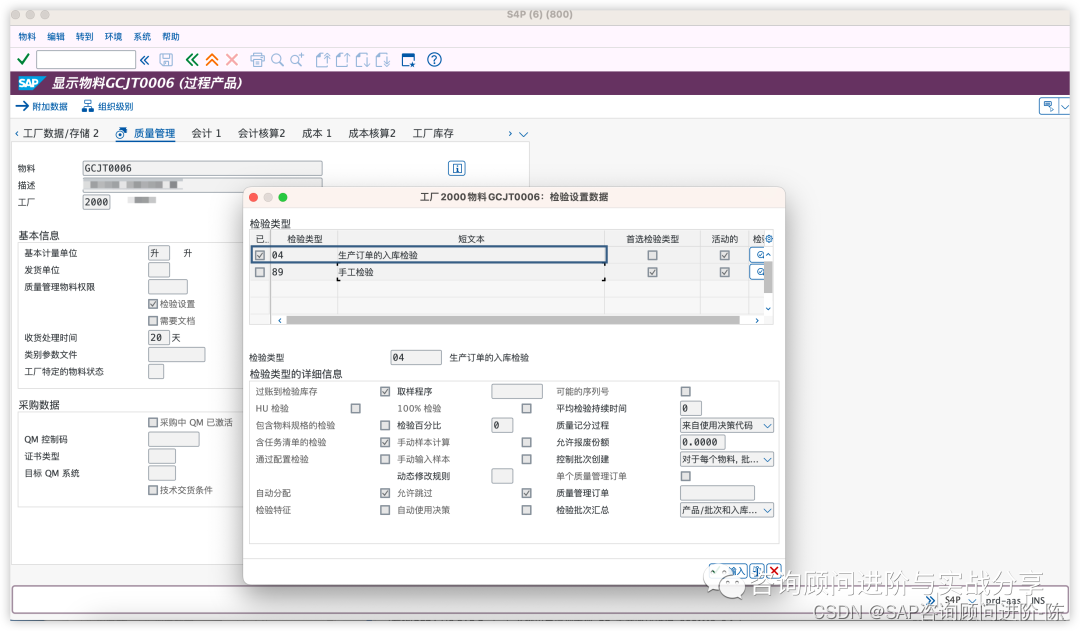Image resolution: width=1080 pixels, height=631 pixels.
Task: Click the New GUI Window icon
Action: 408,60
